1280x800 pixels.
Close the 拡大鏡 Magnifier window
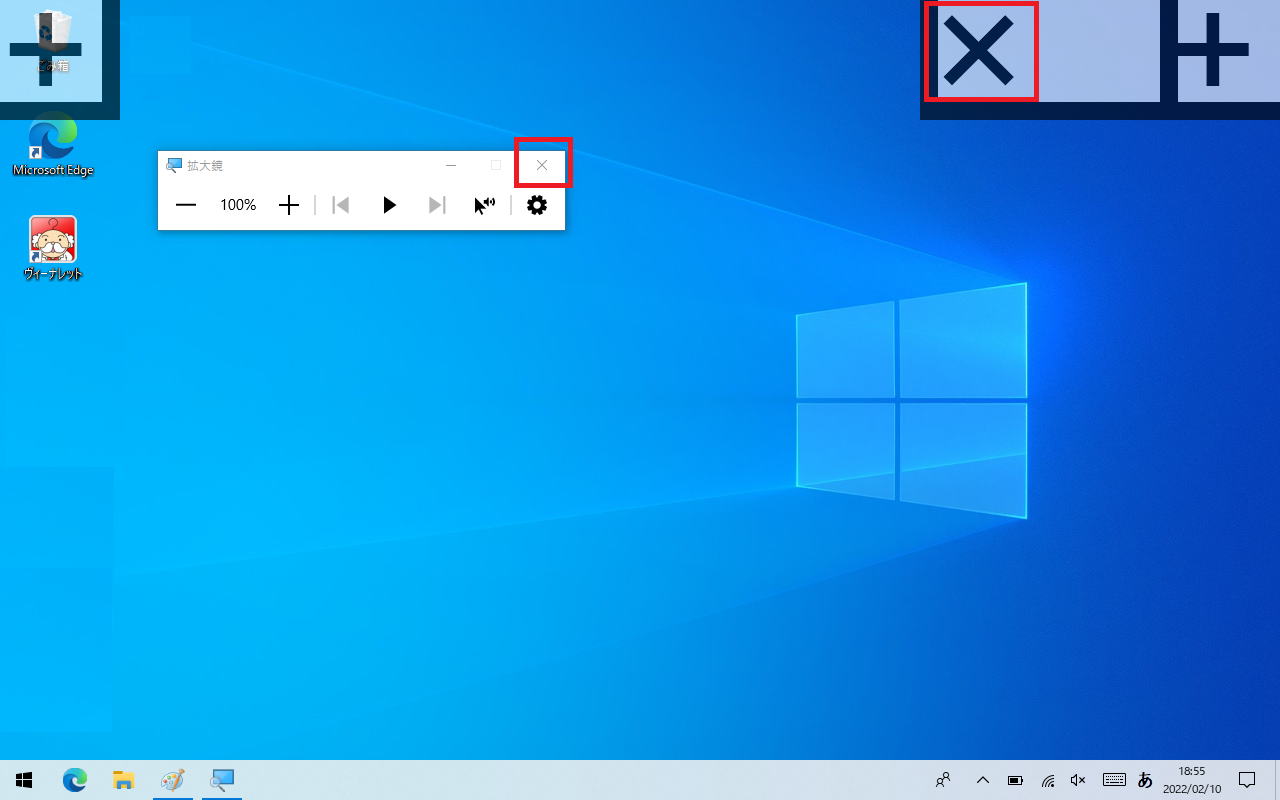point(542,165)
